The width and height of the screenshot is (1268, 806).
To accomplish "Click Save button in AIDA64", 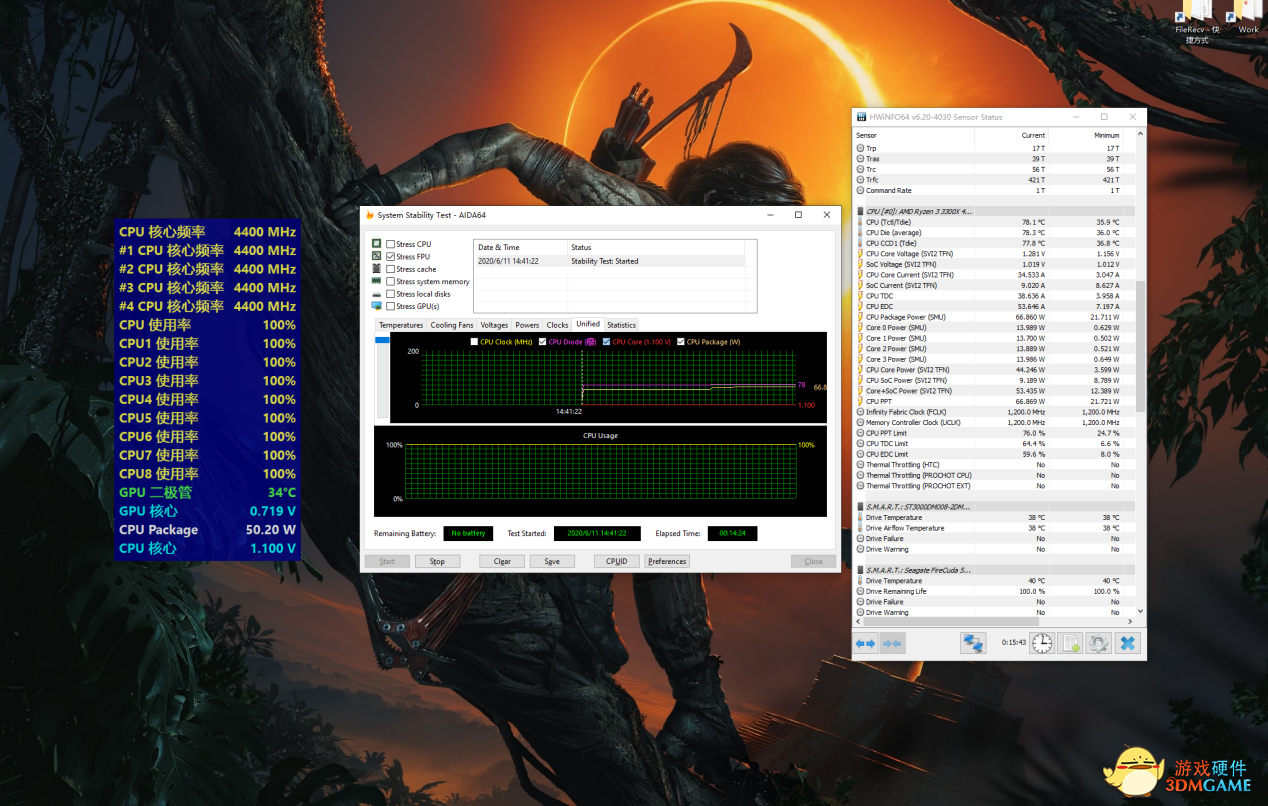I will (x=552, y=561).
